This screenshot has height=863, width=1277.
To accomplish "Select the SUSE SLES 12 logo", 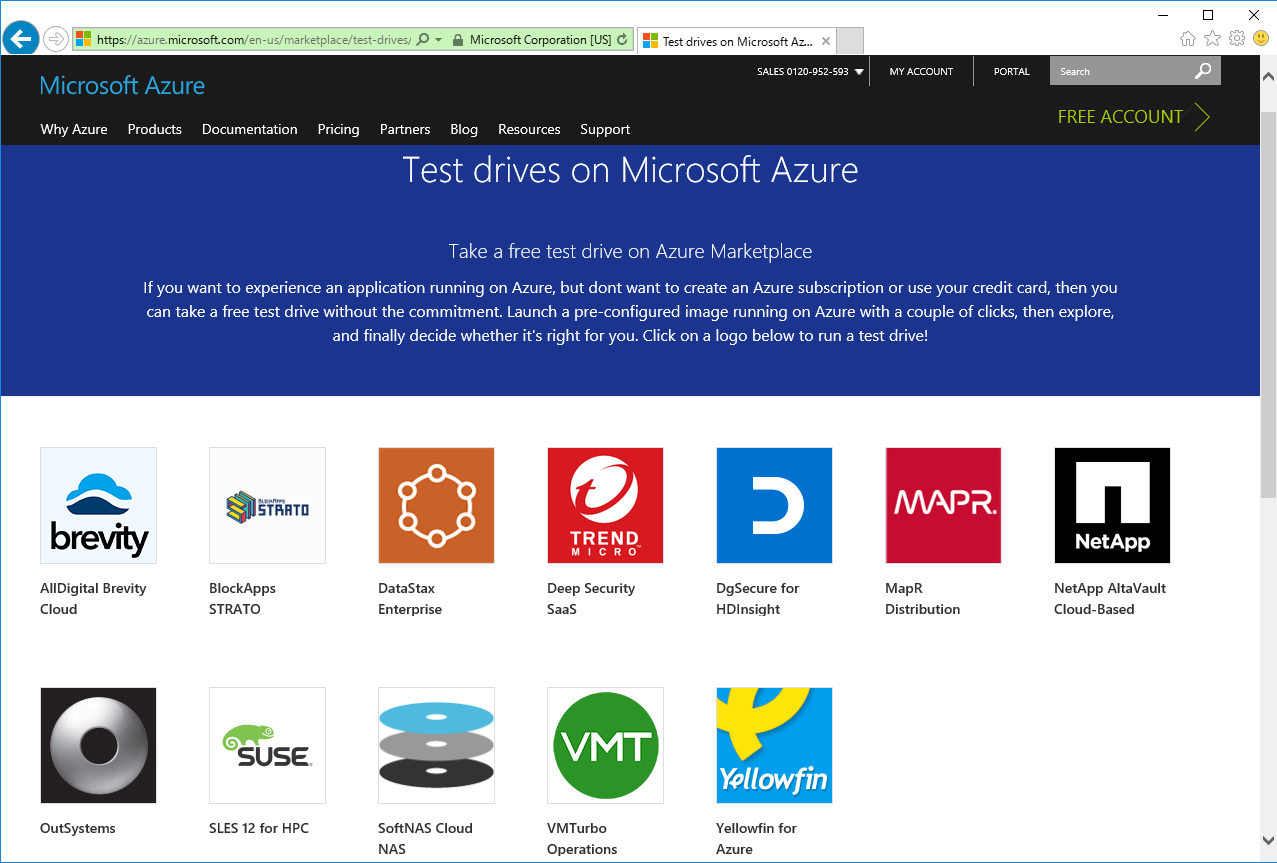I will point(266,745).
